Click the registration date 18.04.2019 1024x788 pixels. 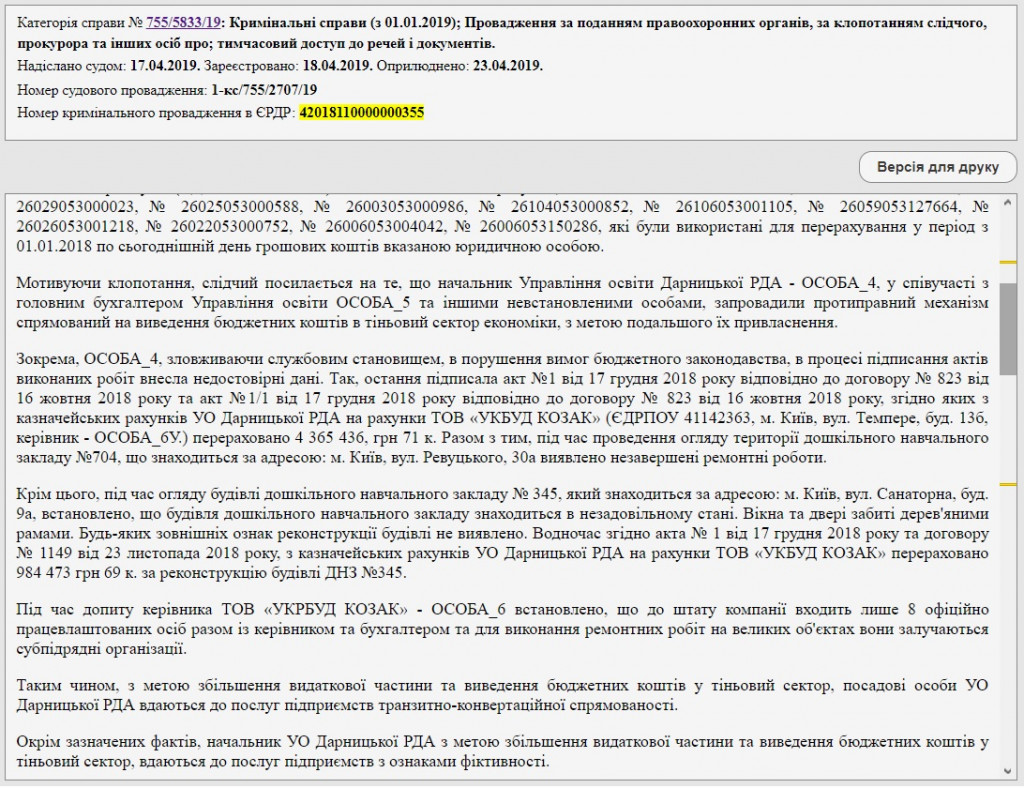point(338,66)
